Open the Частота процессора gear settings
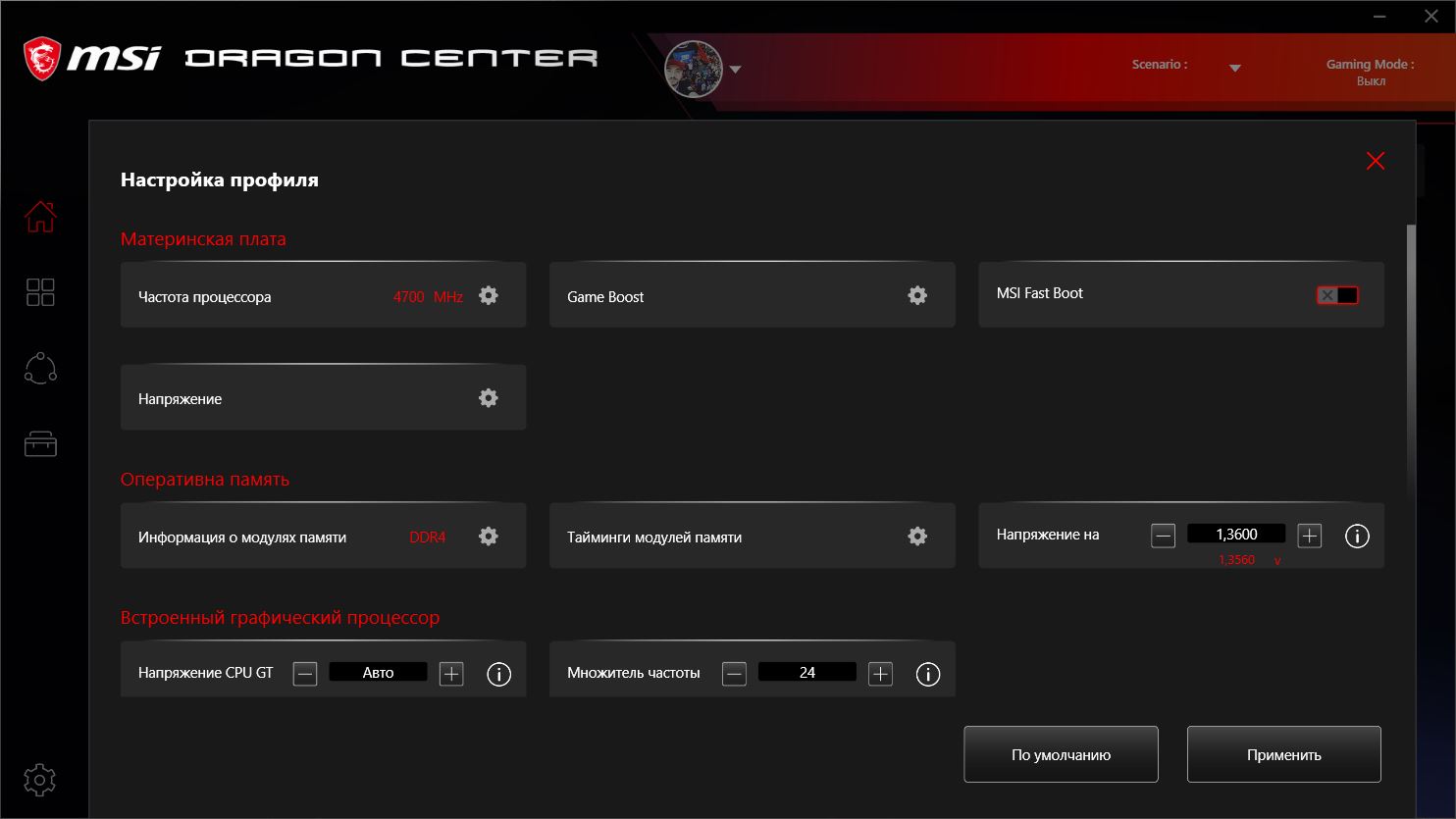The height and width of the screenshot is (819, 1456). pyautogui.click(x=489, y=295)
